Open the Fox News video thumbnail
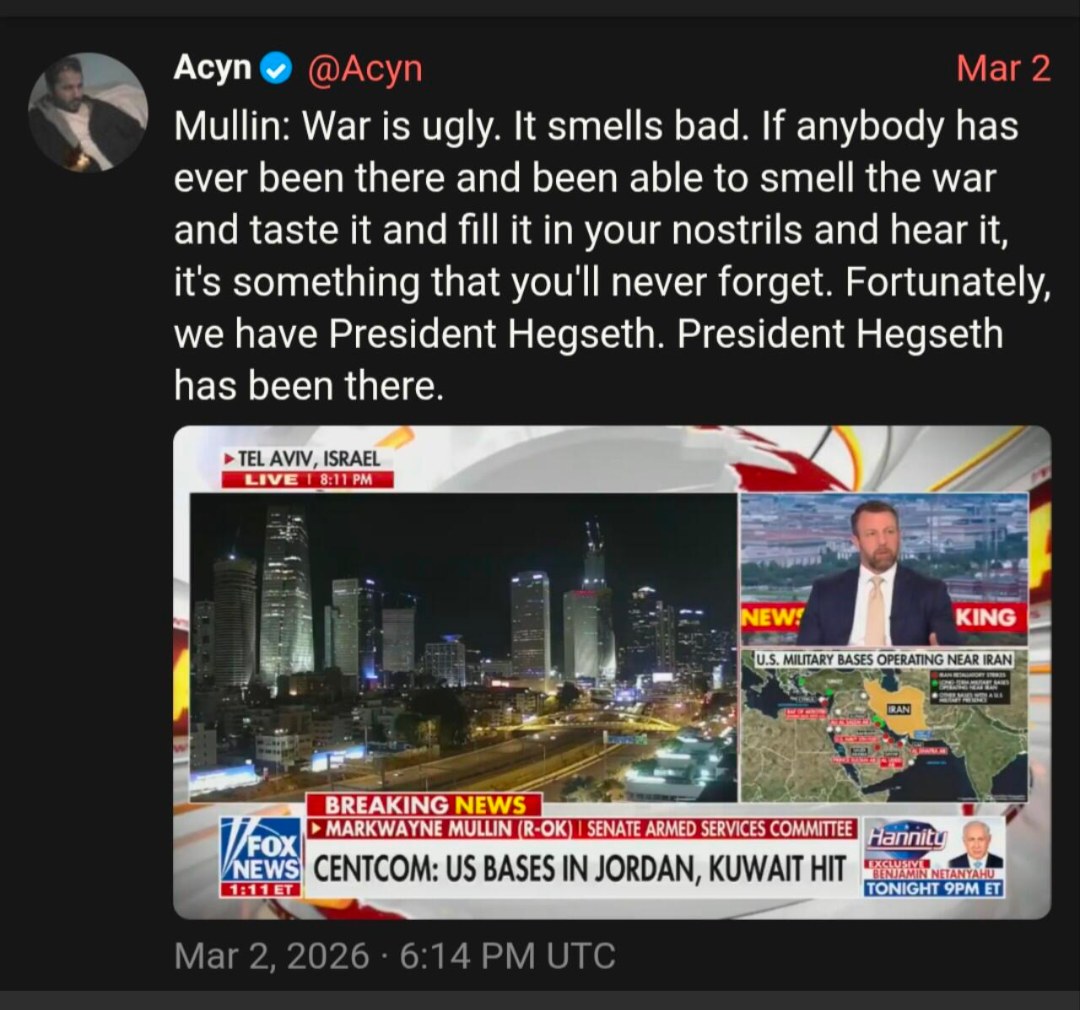The height and width of the screenshot is (1010, 1080). point(612,672)
